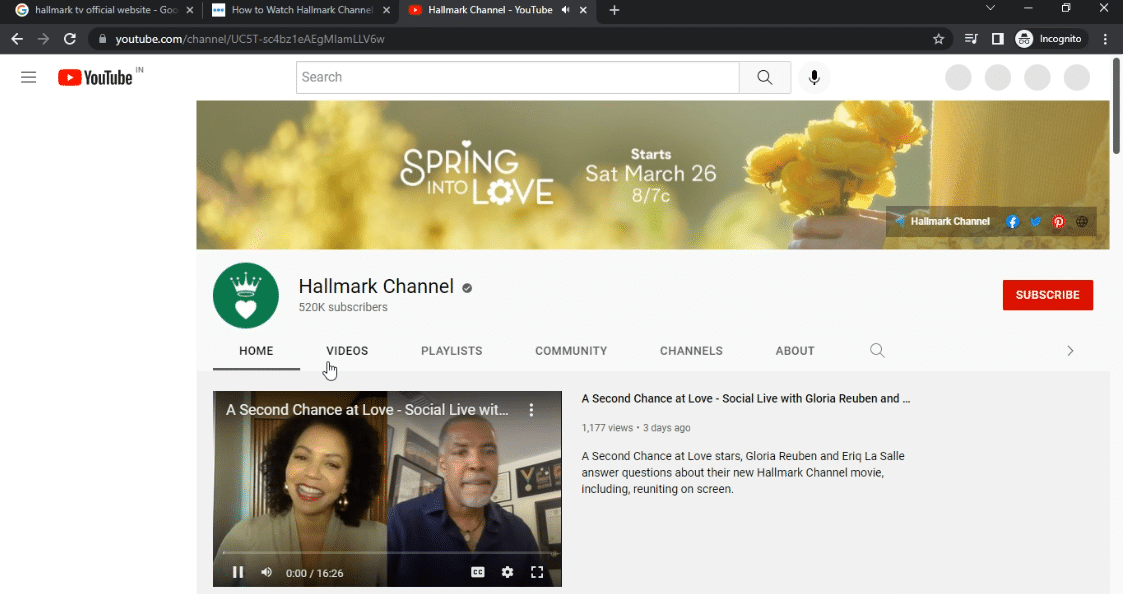Start voice search with the microphone
Screen dimensions: 1123x594
[x=814, y=77]
